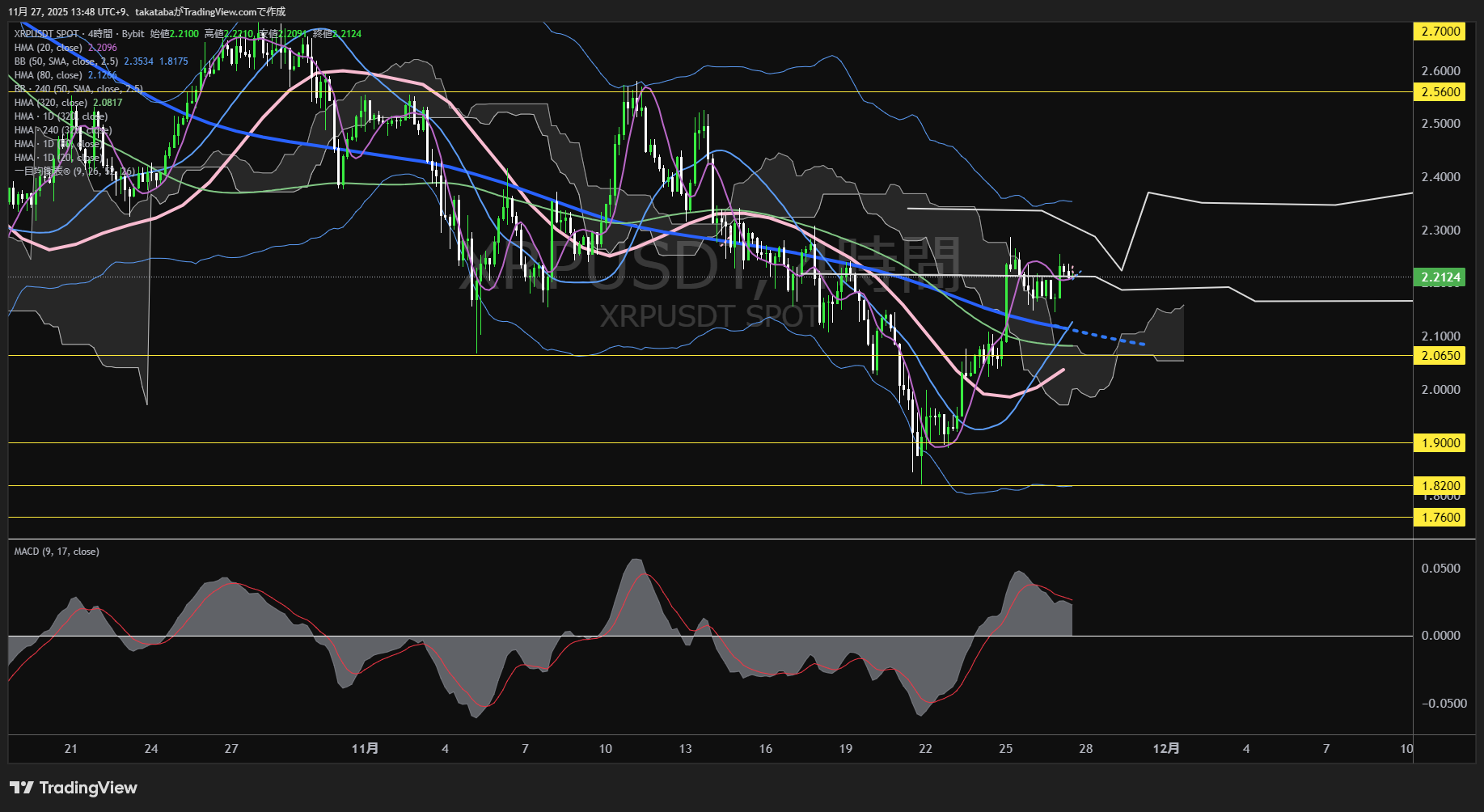Click the chart creation header caption
The image size is (1484, 812).
146,11
